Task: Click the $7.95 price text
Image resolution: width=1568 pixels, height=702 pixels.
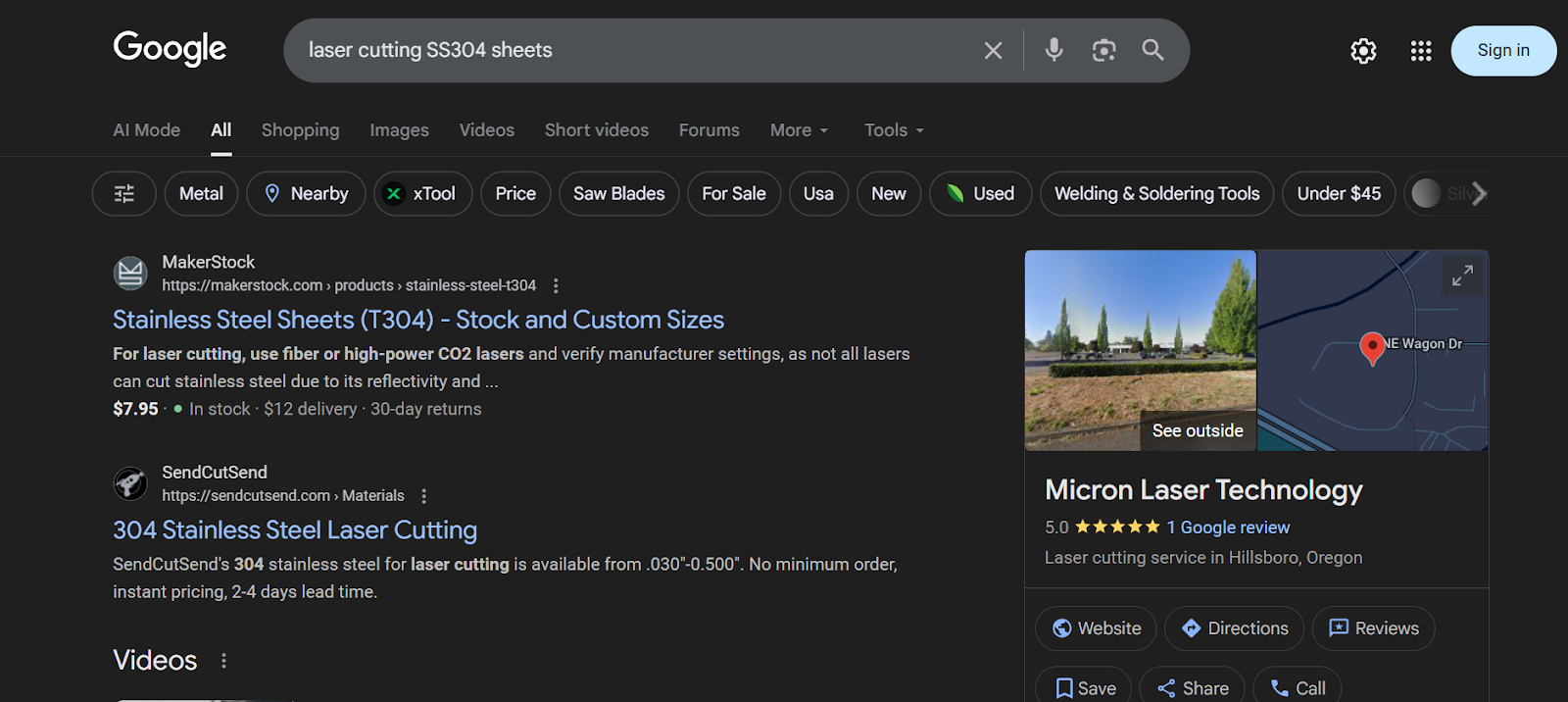Action: click(x=135, y=409)
